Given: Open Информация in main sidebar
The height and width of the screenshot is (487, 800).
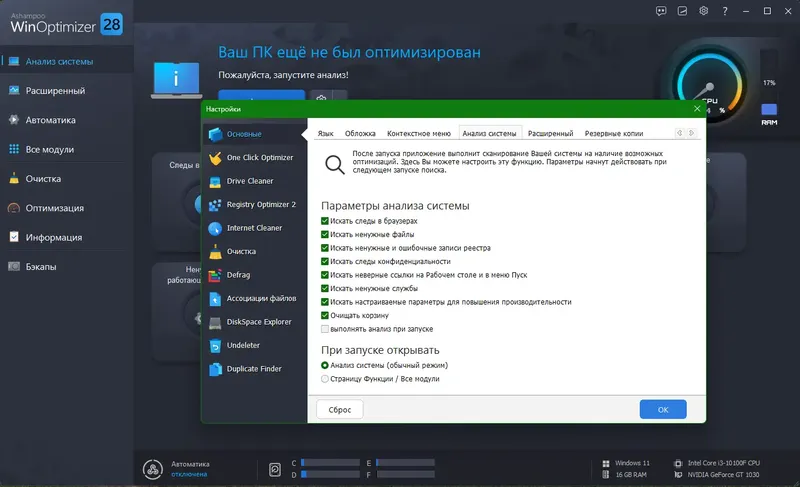Looking at the screenshot, I should point(54,238).
